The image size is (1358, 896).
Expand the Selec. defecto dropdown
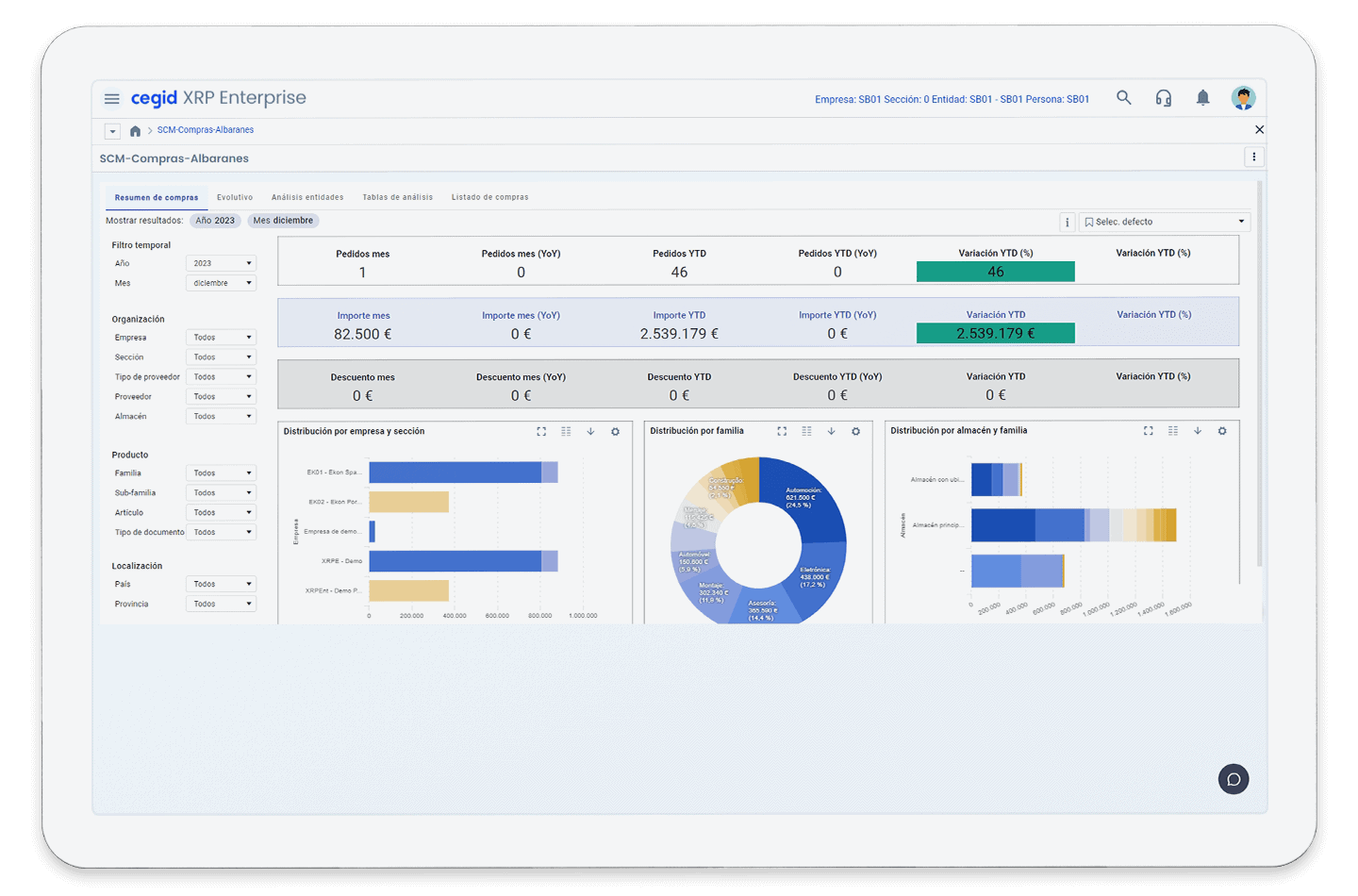pos(1165,222)
